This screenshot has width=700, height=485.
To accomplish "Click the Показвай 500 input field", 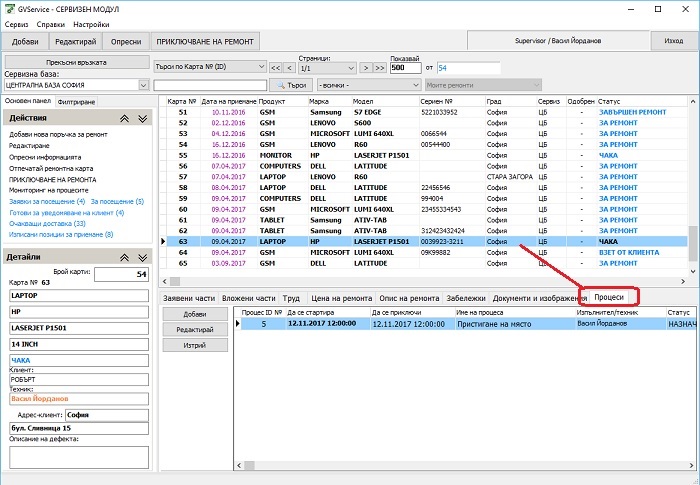I will pos(405,68).
